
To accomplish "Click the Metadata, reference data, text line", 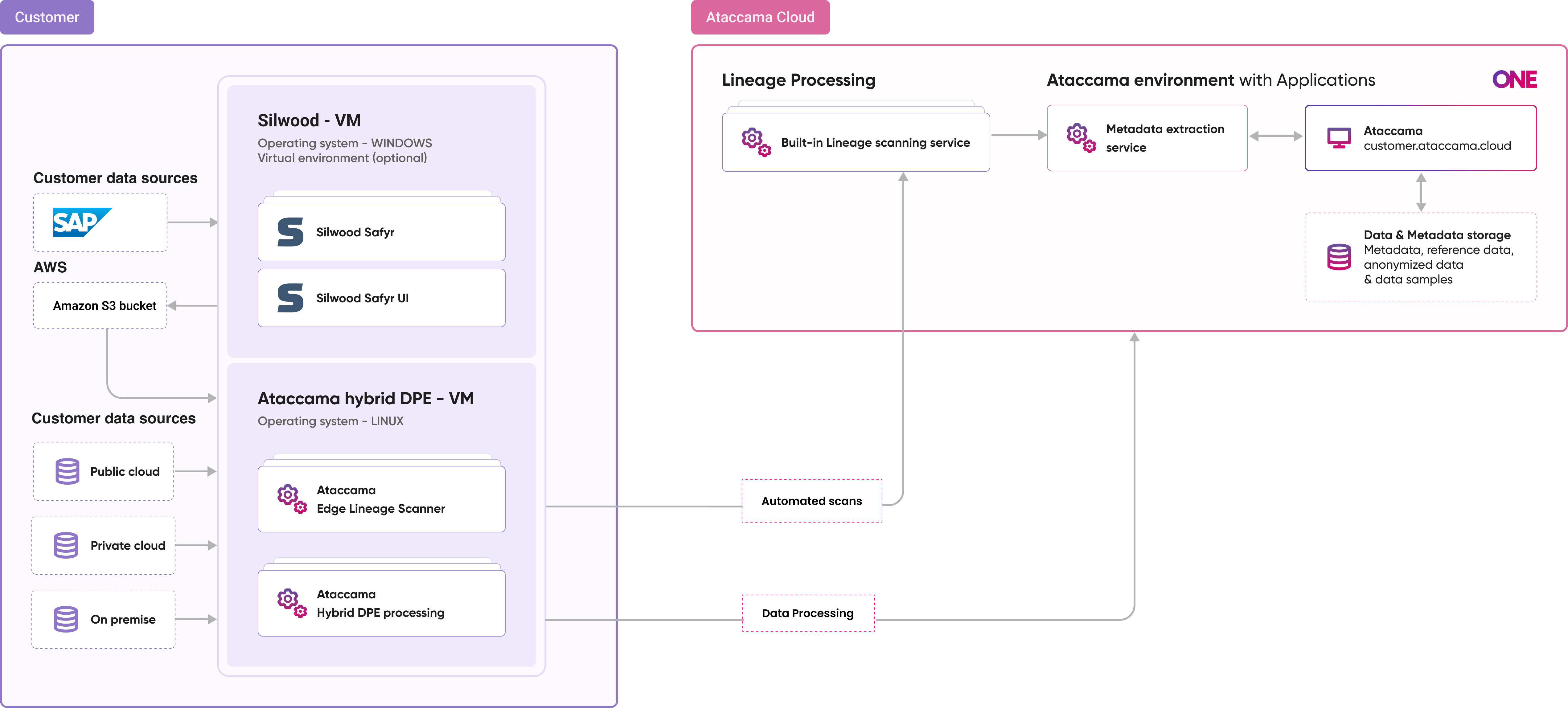I will (1439, 250).
